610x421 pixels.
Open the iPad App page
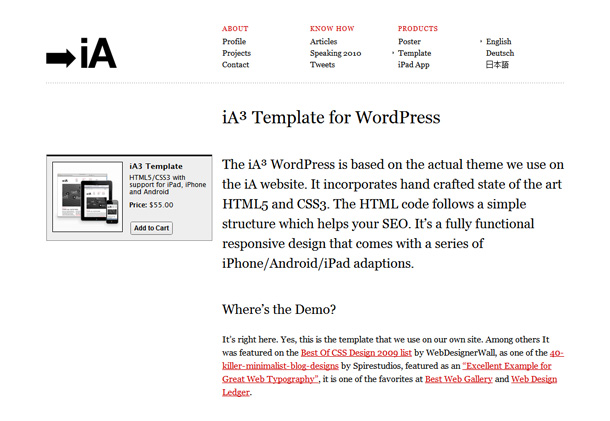pyautogui.click(x=414, y=65)
